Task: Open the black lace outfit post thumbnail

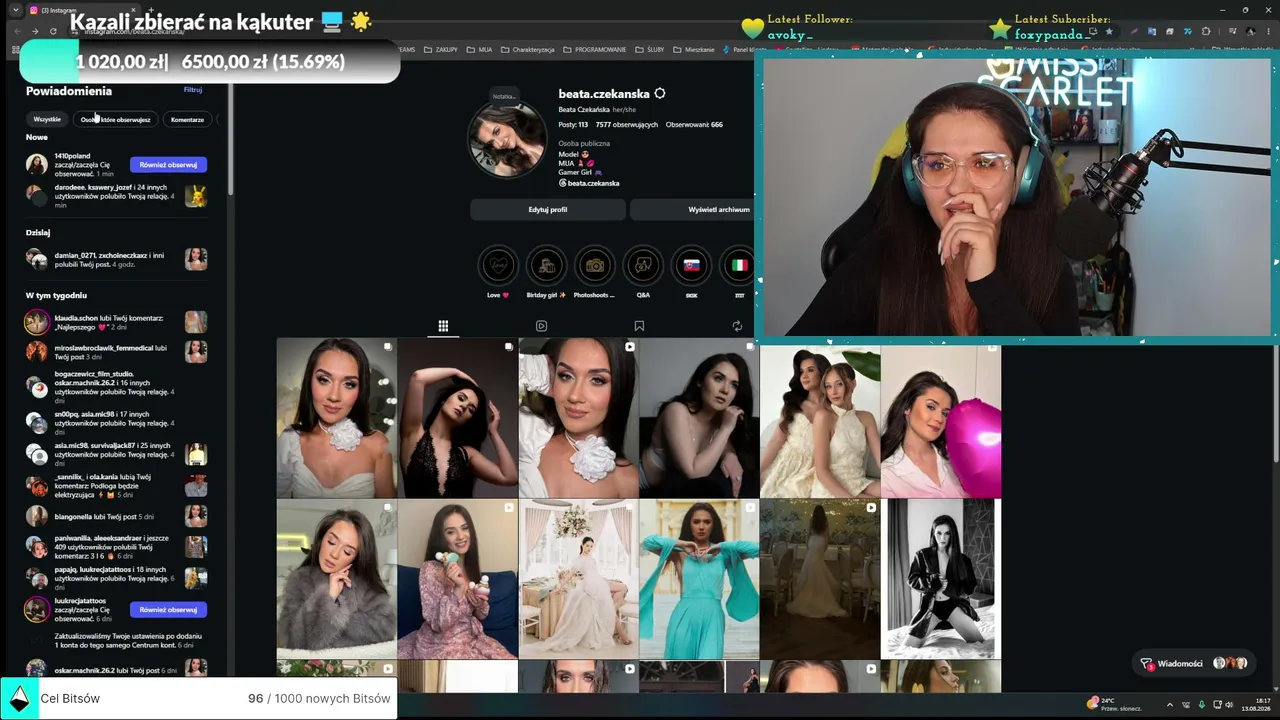Action: point(457,418)
